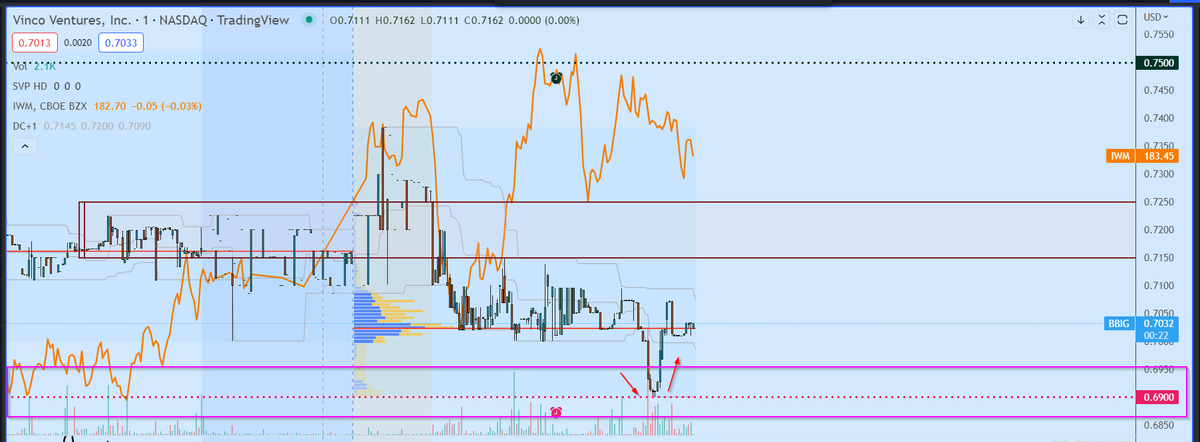Open the USD currency dropdown

pyautogui.click(x=1155, y=17)
